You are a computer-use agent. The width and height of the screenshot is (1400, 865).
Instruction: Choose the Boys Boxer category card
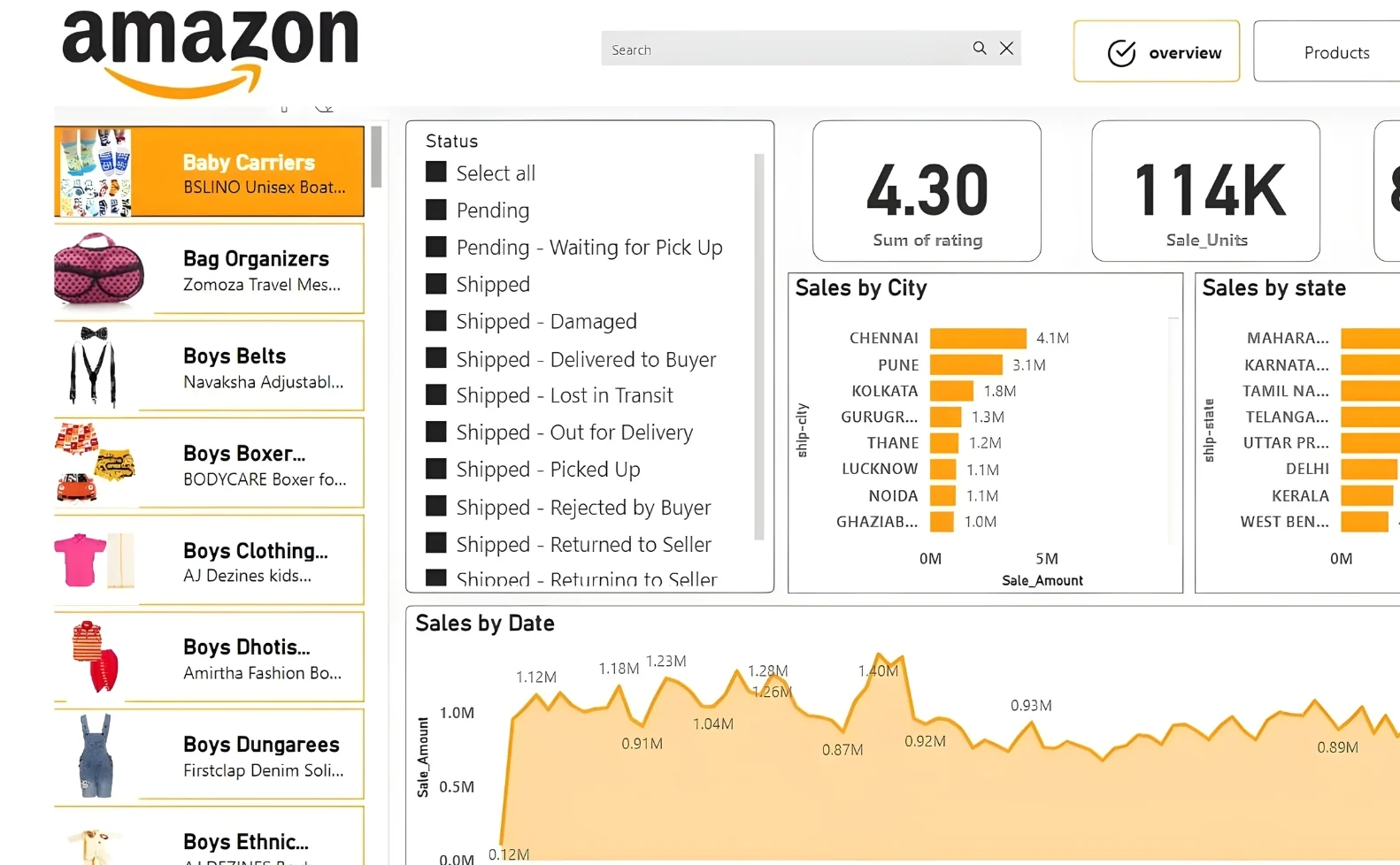[x=209, y=463]
